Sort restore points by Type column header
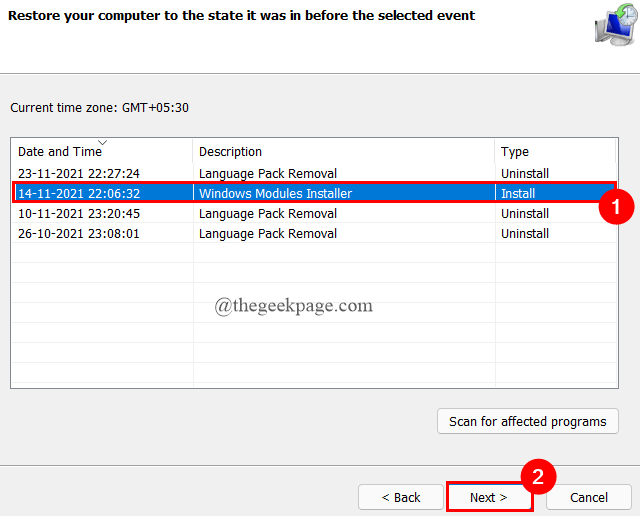The width and height of the screenshot is (640, 516). (515, 152)
